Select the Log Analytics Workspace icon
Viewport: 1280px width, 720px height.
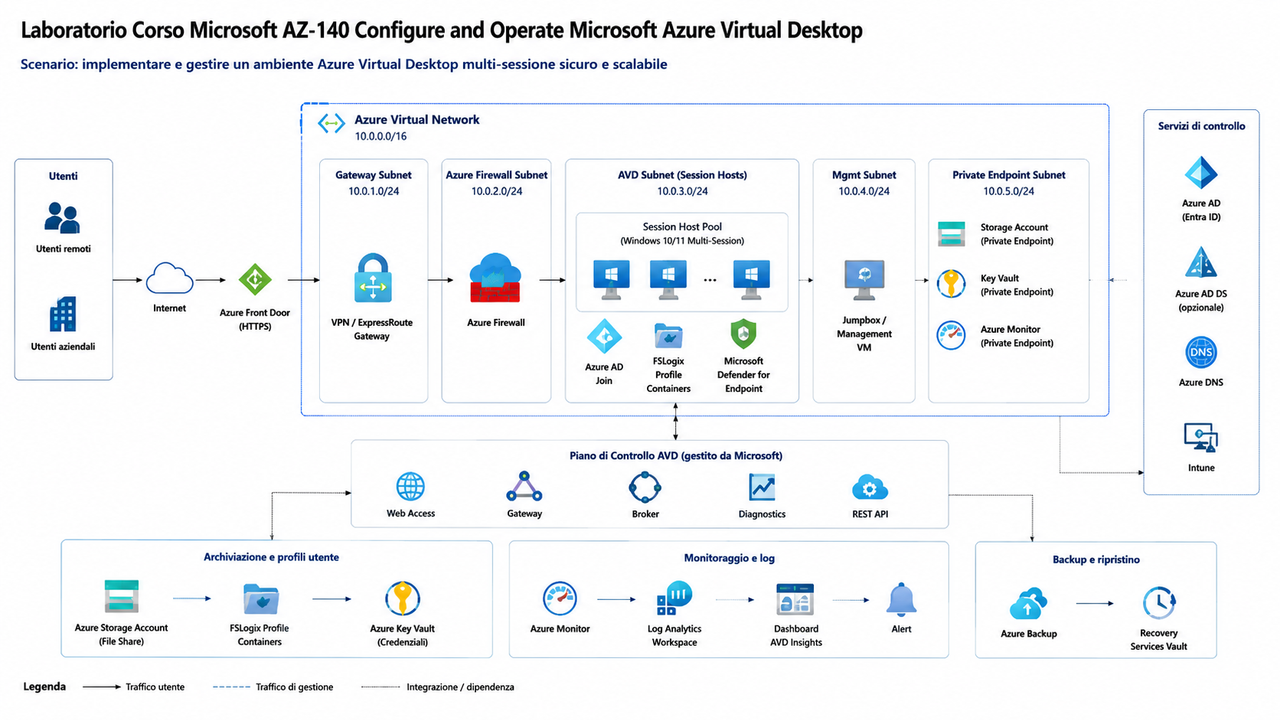click(675, 598)
